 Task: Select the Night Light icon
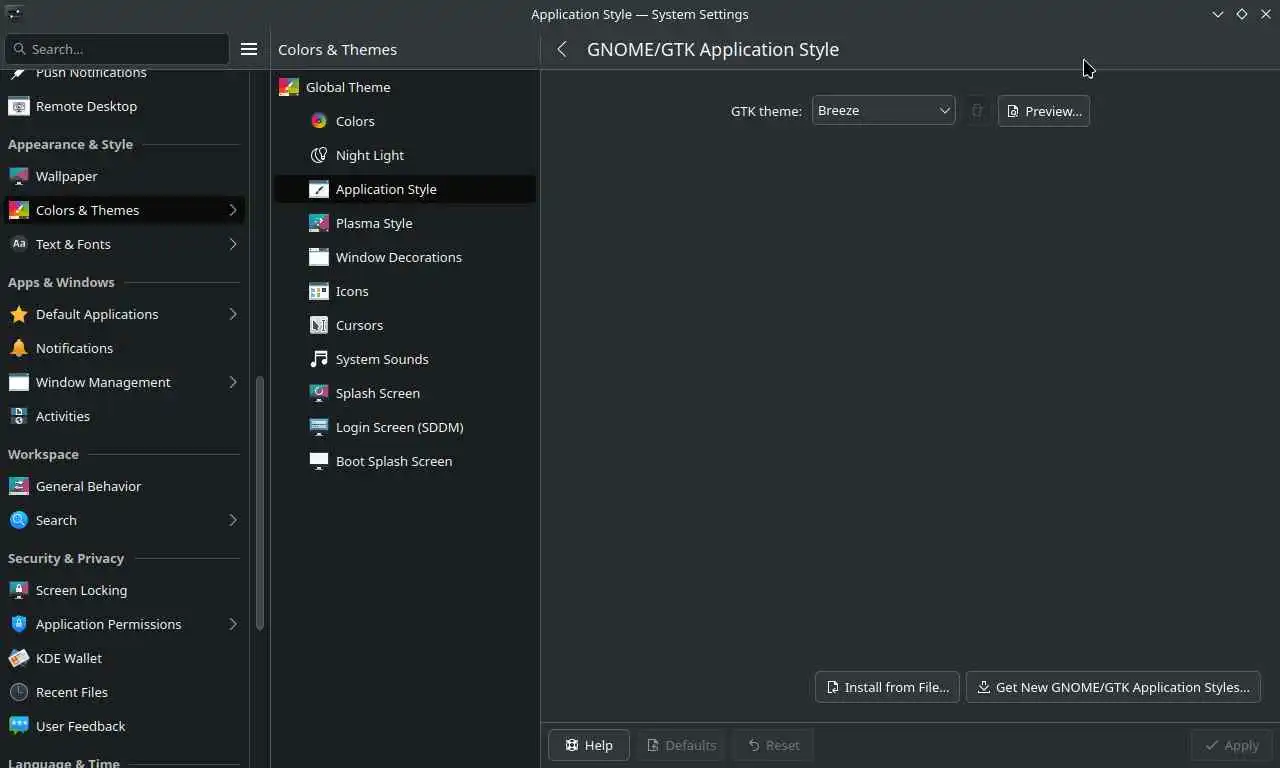click(x=319, y=155)
